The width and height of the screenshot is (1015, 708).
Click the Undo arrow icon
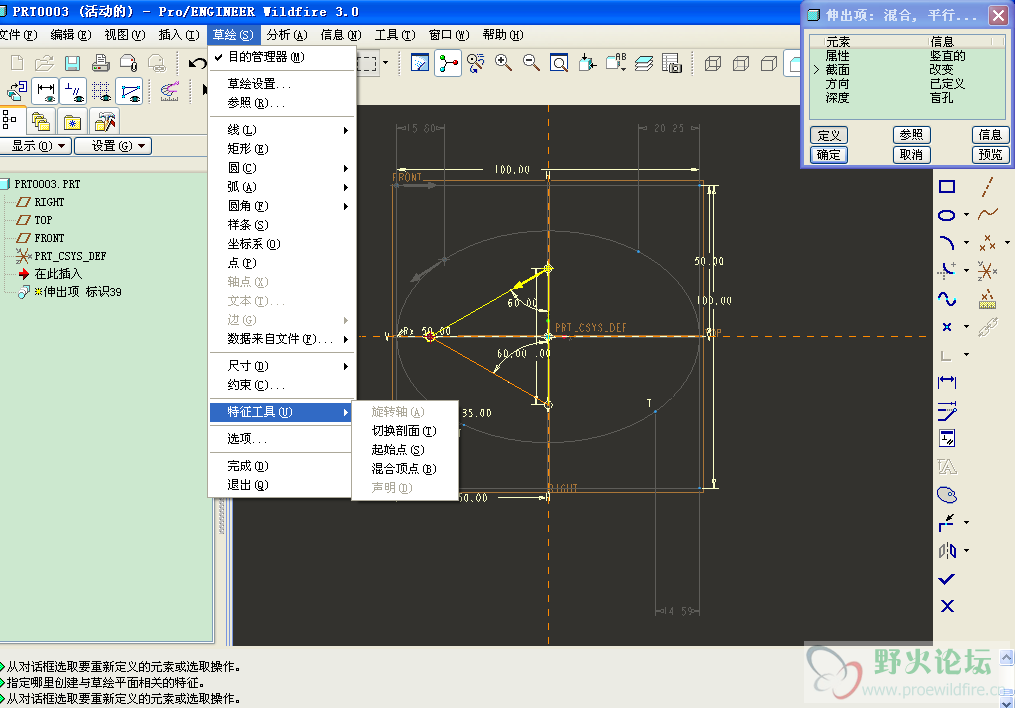click(x=197, y=63)
